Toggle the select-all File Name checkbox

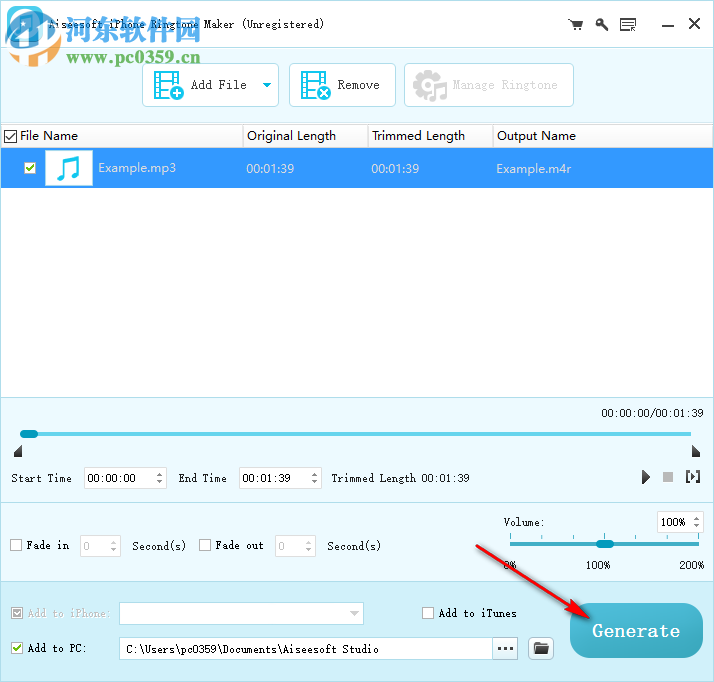pyautogui.click(x=10, y=136)
